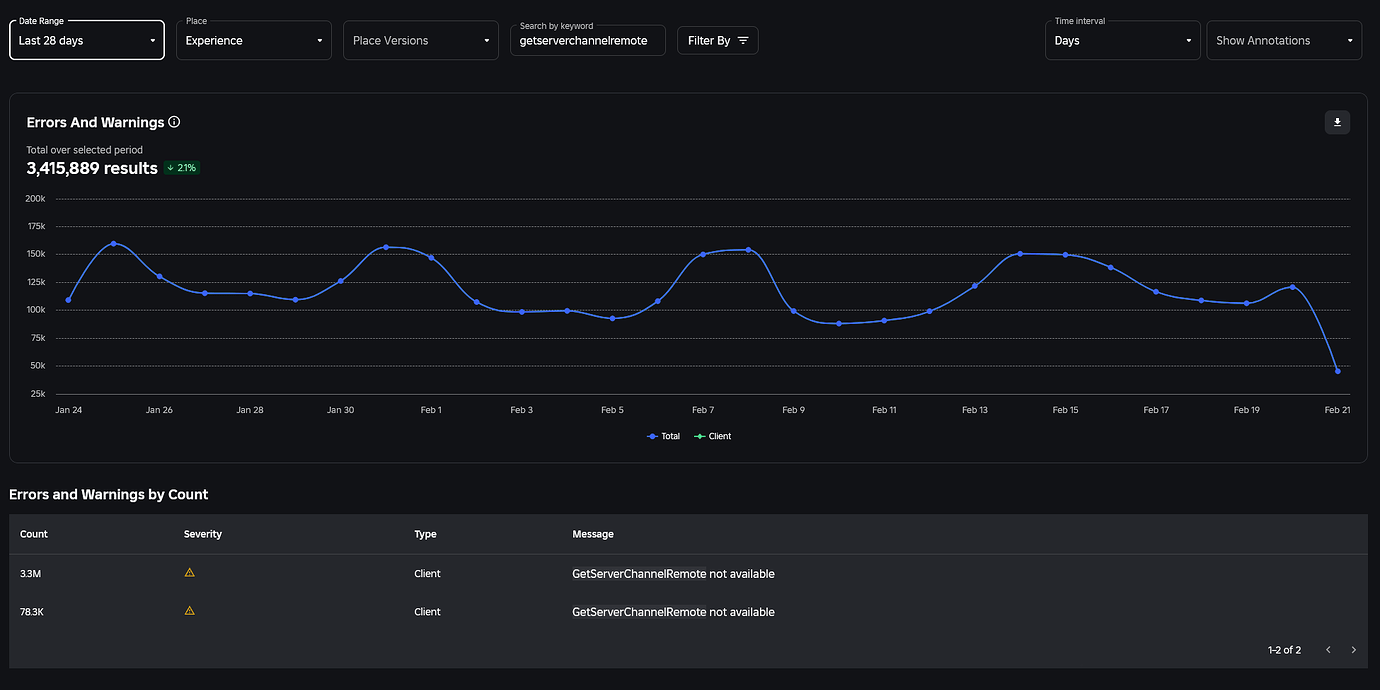Open the Place dropdown showing Experience
The height and width of the screenshot is (690, 1380).
tap(254, 40)
